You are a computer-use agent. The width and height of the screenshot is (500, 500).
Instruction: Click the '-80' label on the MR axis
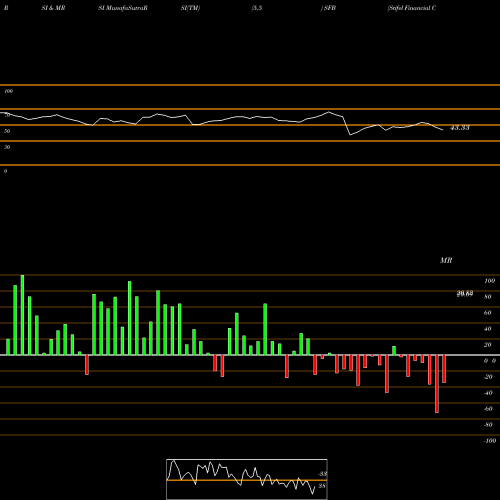pyautogui.click(x=488, y=425)
